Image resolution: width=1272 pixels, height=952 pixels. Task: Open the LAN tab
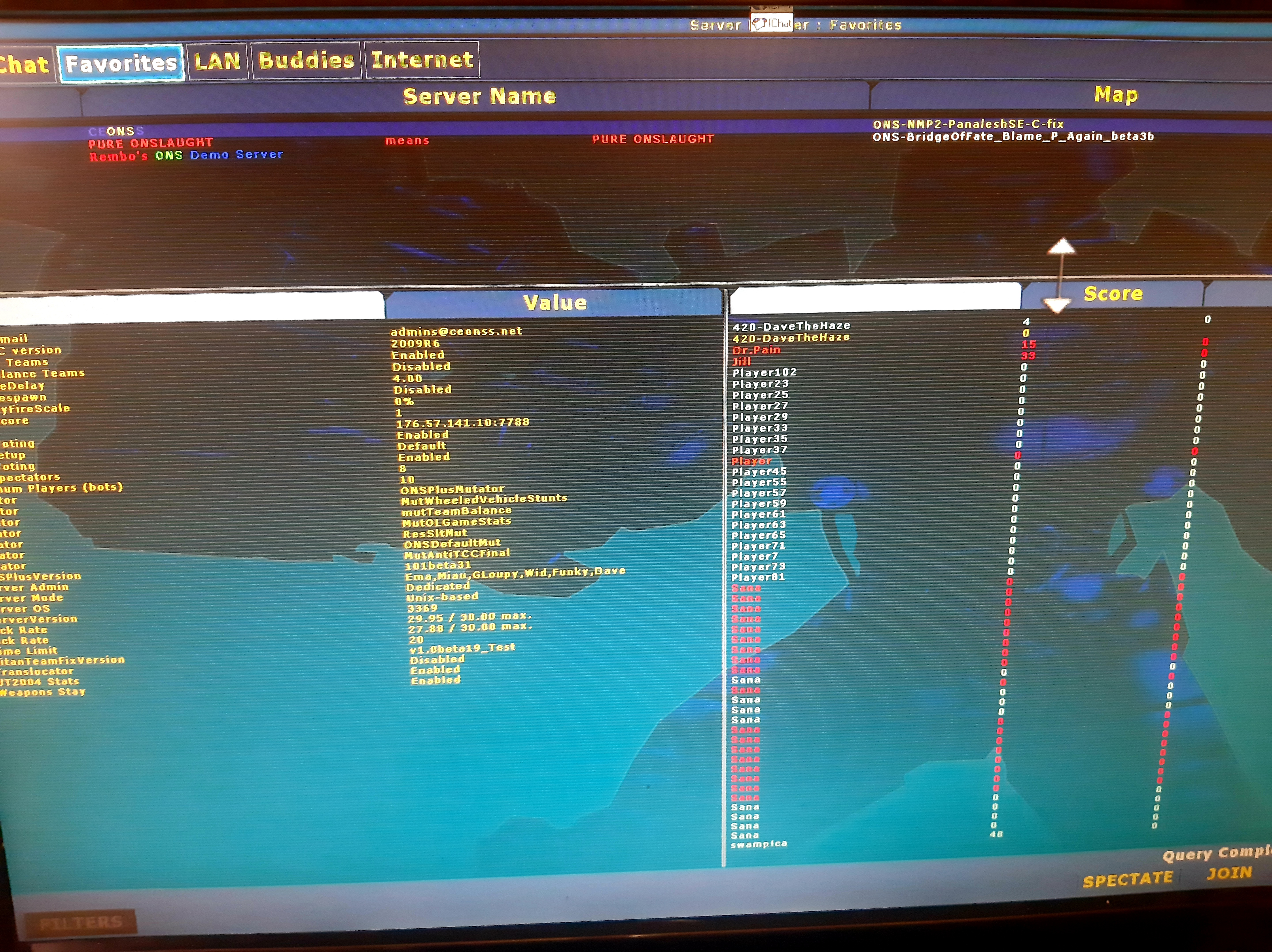click(217, 61)
